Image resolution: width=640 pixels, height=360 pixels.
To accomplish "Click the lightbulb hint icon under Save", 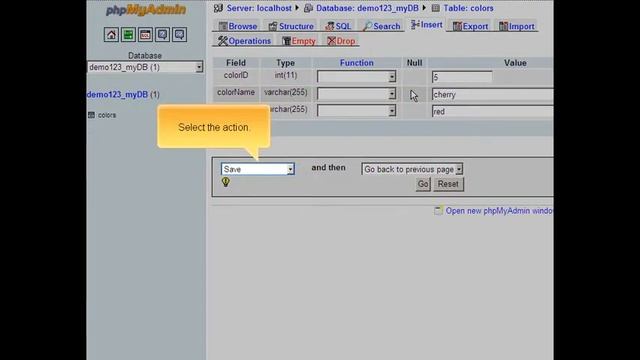I will pos(226,182).
